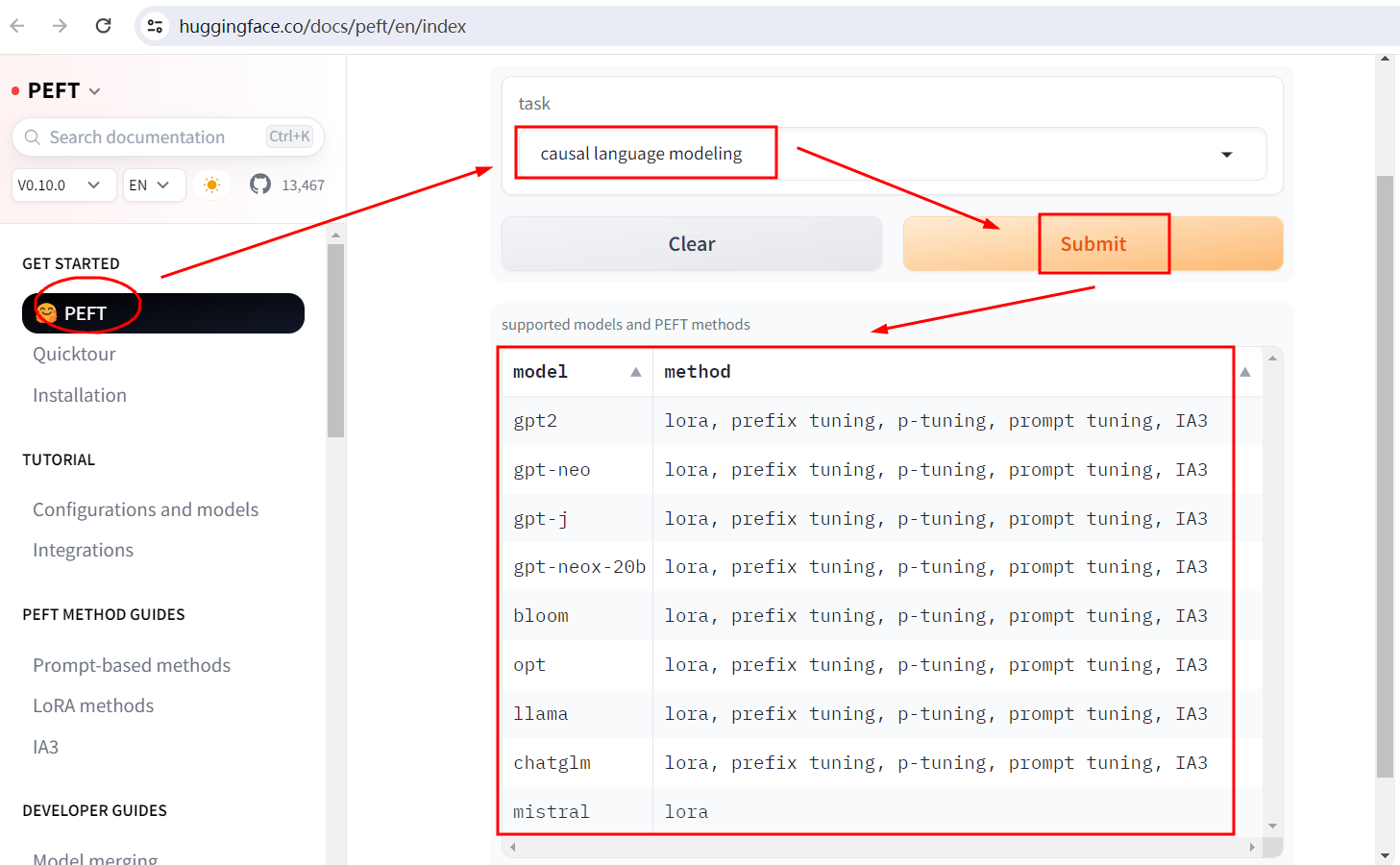1400x865 pixels.
Task: Select the gpt-j model cell
Action: (x=577, y=519)
